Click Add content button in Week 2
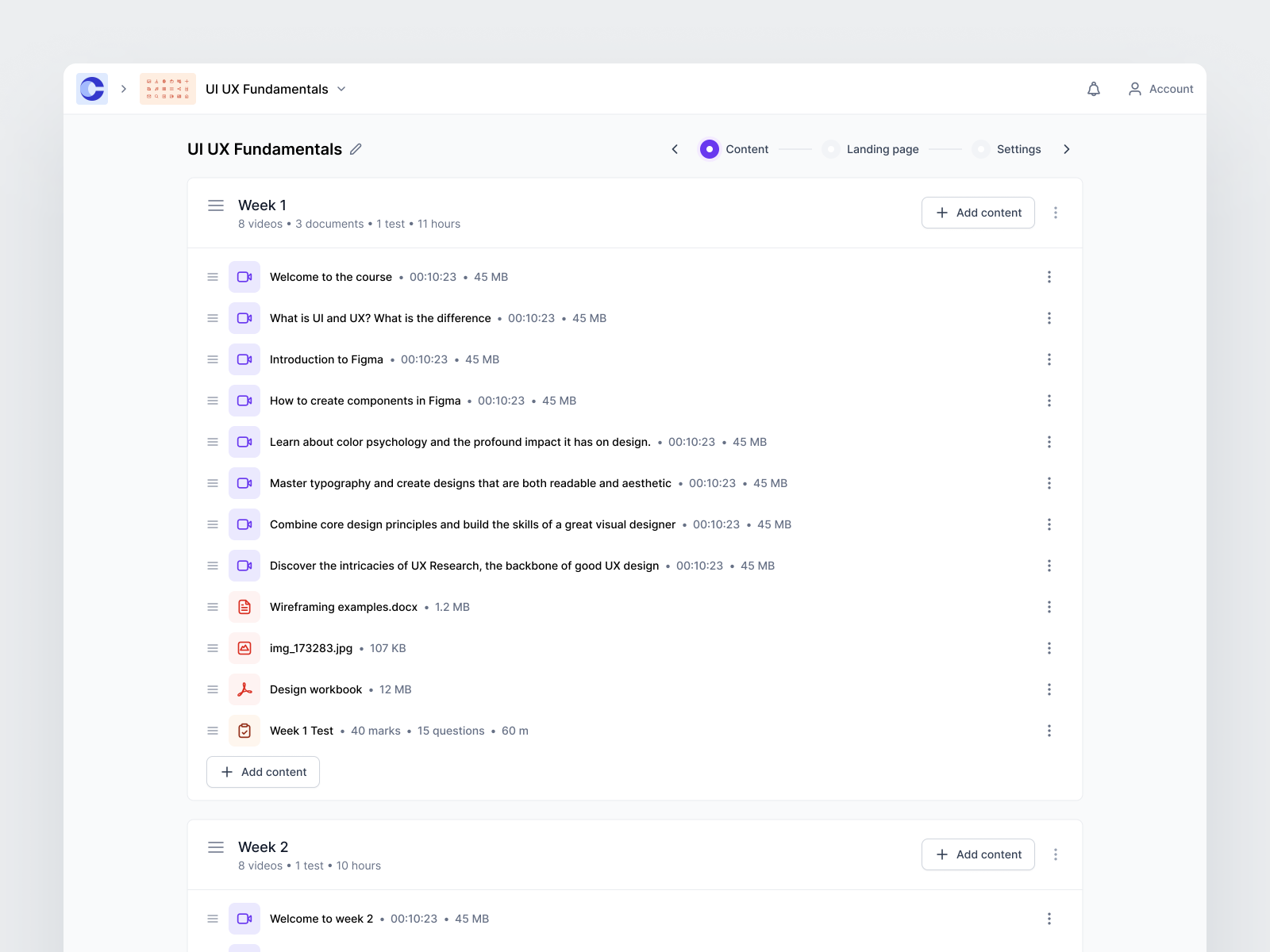Viewport: 1270px width, 952px height. (x=978, y=854)
